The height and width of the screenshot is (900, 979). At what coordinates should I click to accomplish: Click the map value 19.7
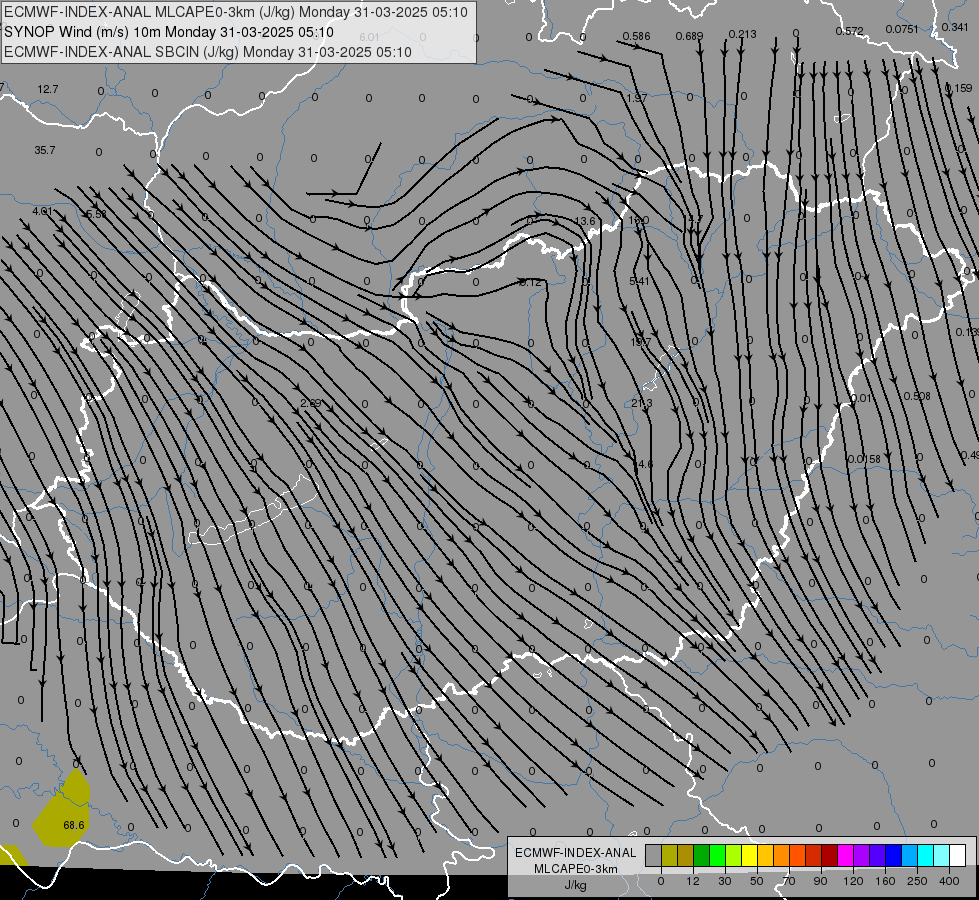pyautogui.click(x=641, y=342)
